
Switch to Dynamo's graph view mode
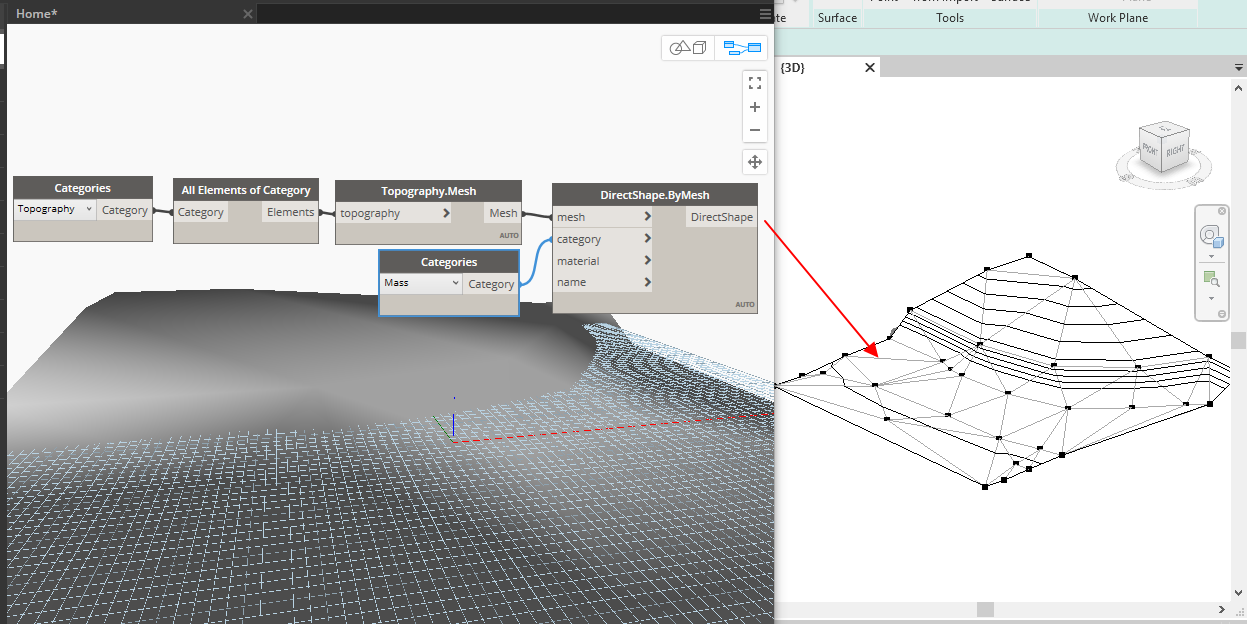pyautogui.click(x=742, y=47)
